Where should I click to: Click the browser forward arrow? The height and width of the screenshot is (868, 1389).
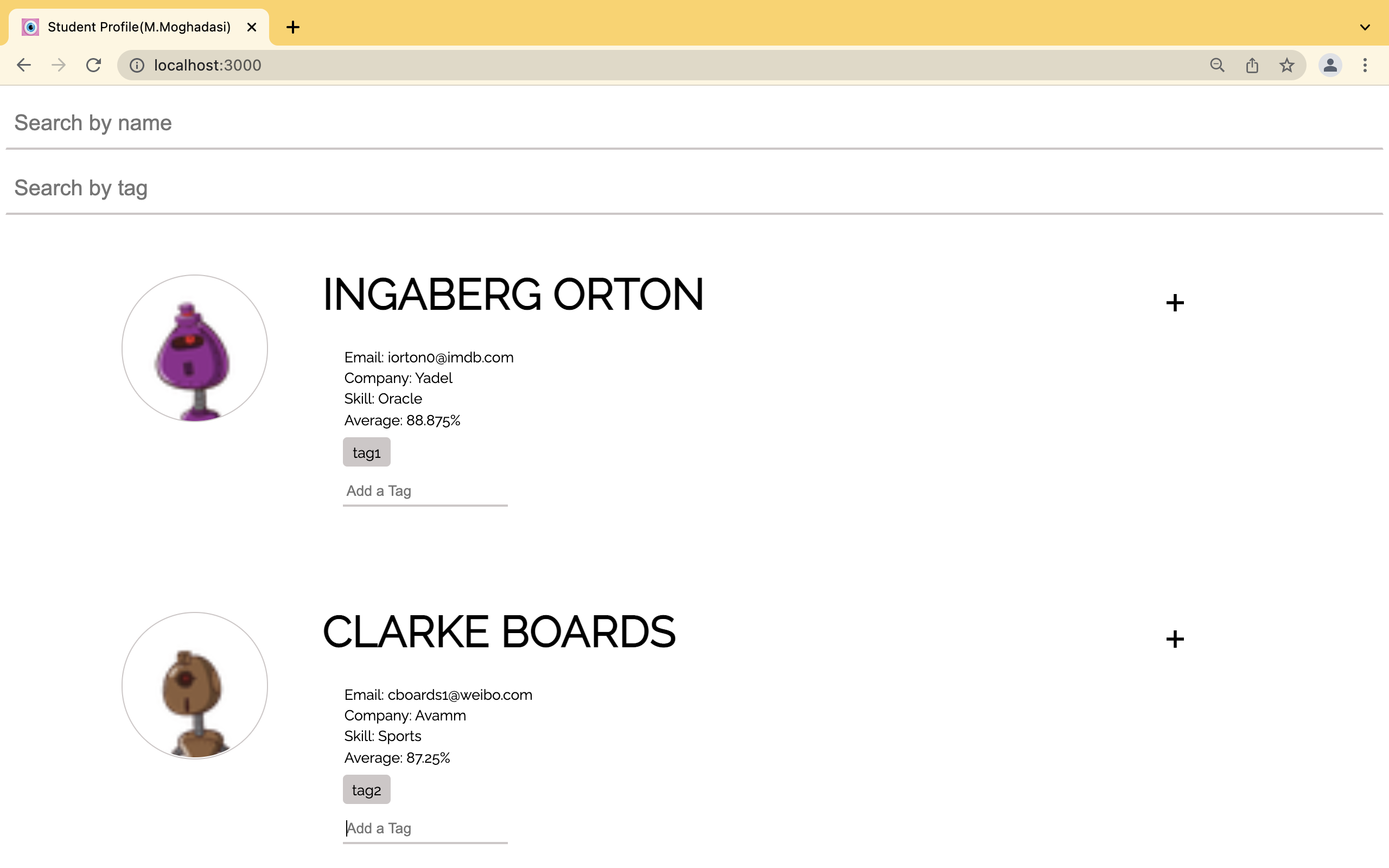[x=58, y=65]
